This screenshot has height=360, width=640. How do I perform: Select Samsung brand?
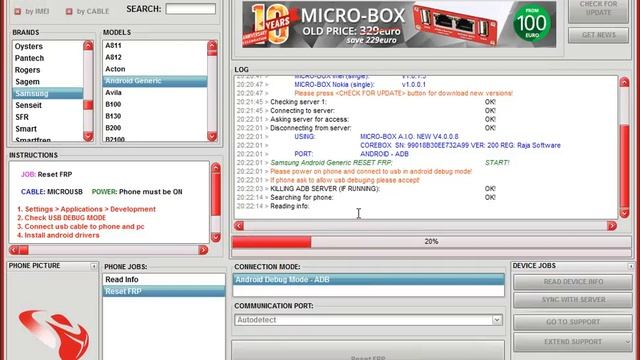48,93
